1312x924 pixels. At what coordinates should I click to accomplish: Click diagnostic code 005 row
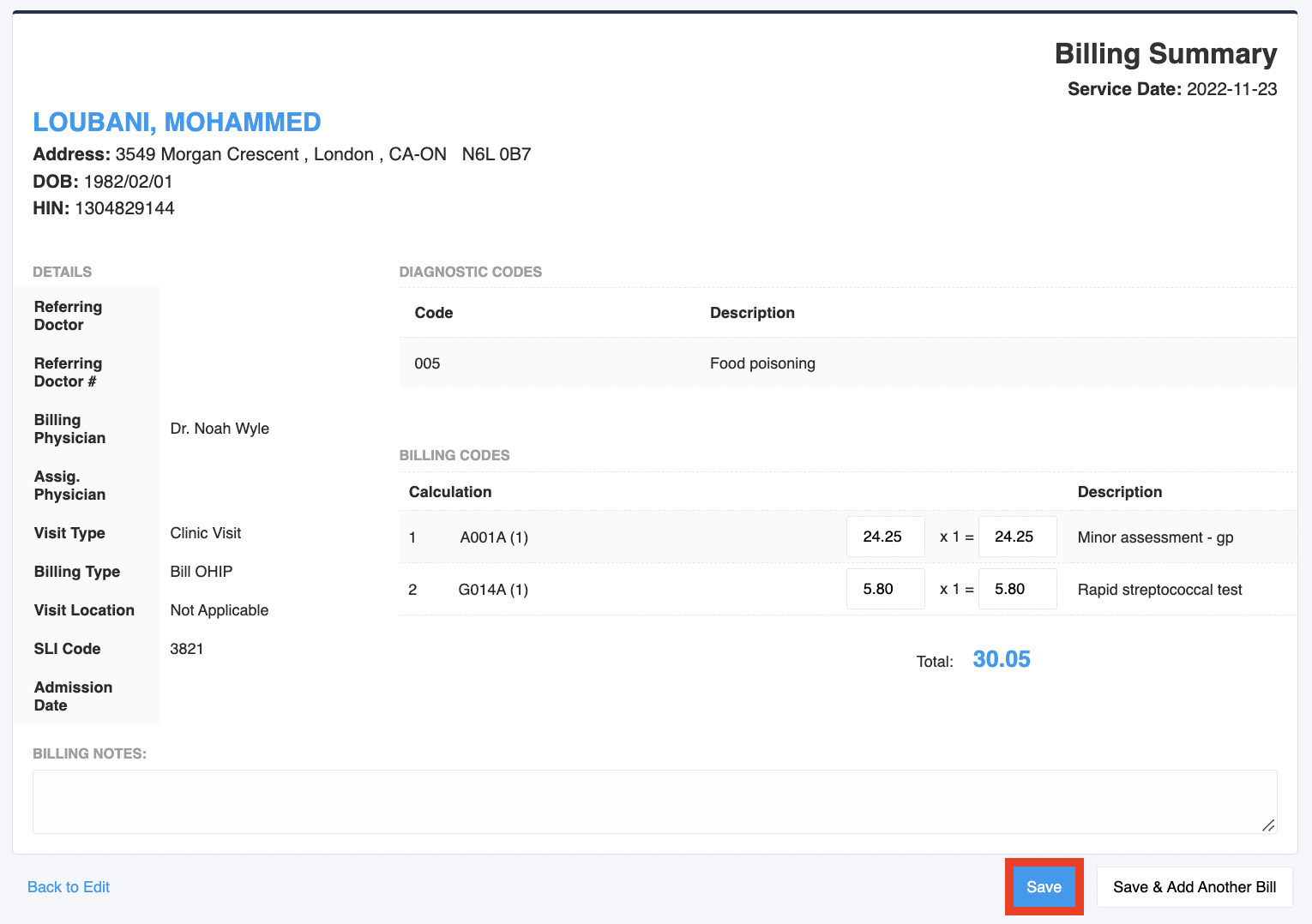(x=427, y=363)
